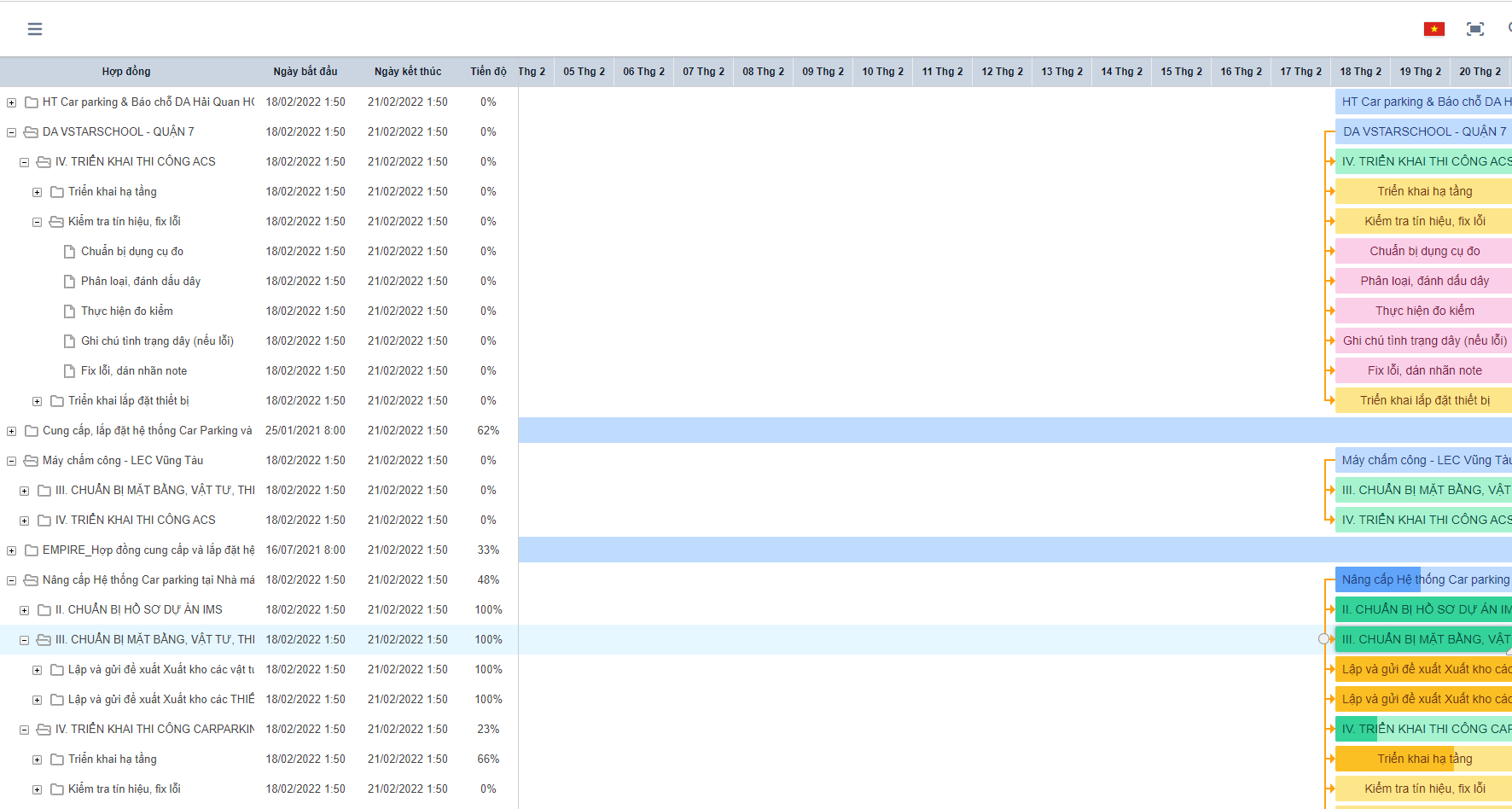This screenshot has width=1512, height=809.
Task: Click the Vietnam flag language icon
Action: click(x=1433, y=29)
